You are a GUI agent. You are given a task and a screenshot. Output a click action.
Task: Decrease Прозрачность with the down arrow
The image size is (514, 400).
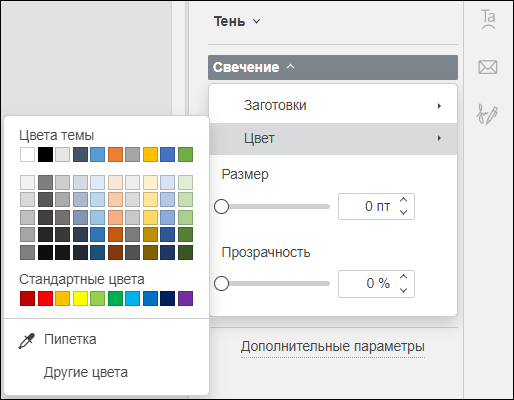point(404,290)
